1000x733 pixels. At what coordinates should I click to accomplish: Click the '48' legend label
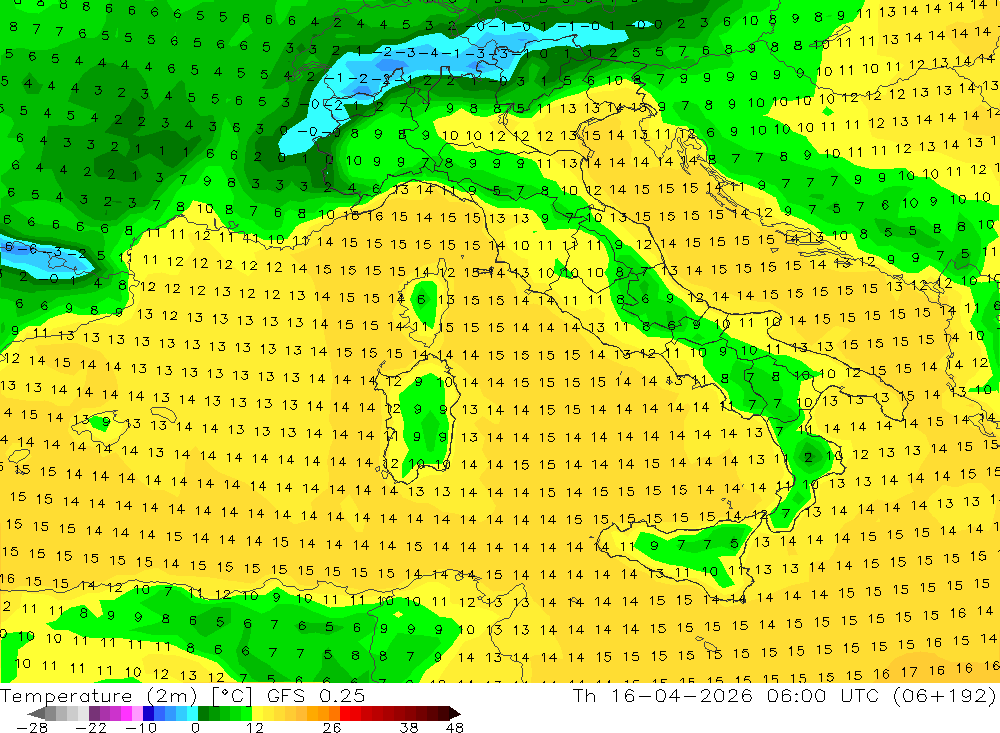(x=455, y=728)
